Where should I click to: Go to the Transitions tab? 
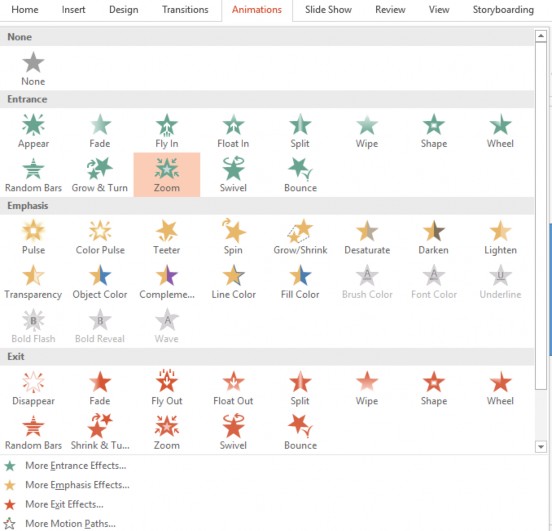tap(185, 10)
